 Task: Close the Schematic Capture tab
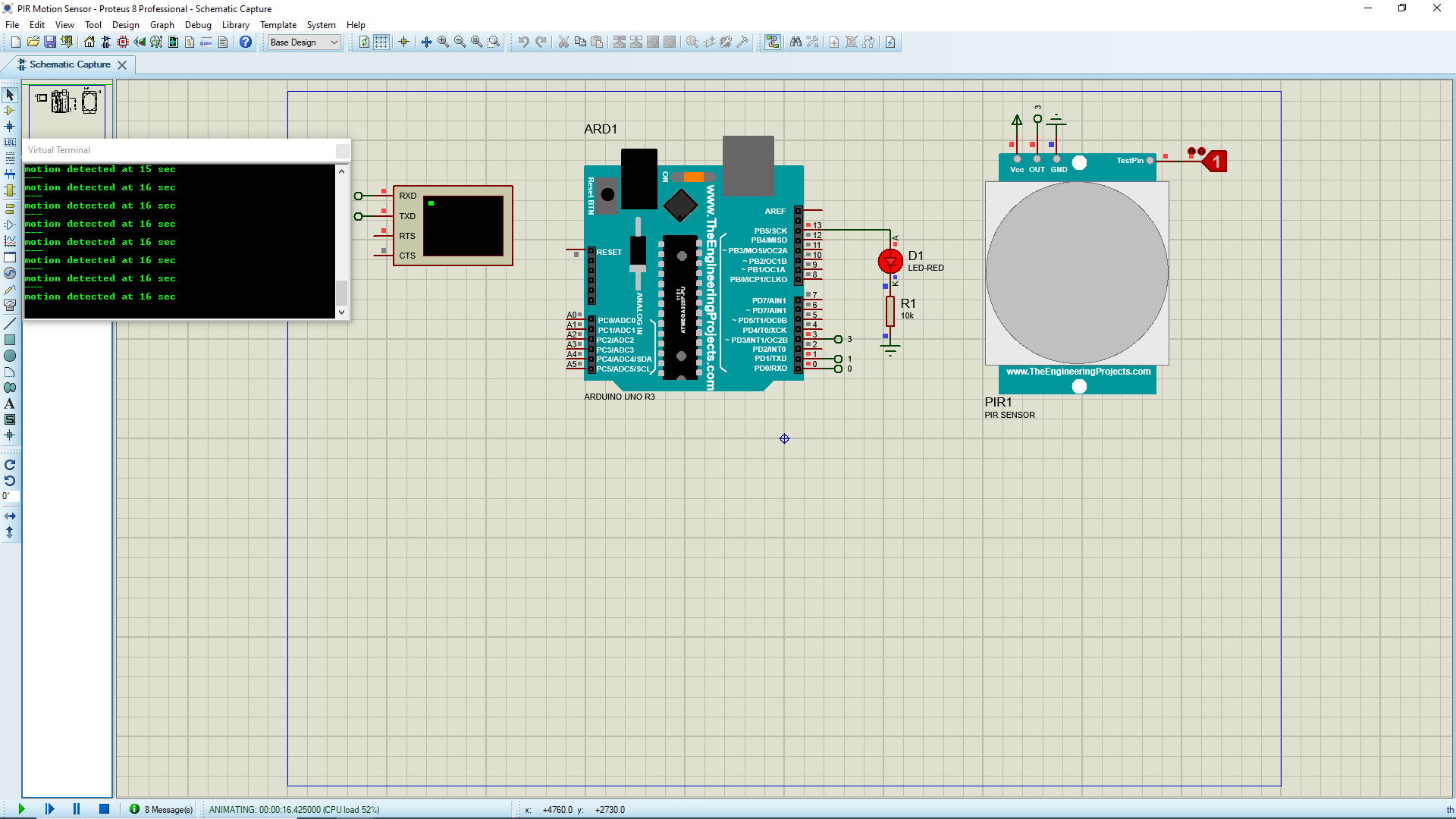(x=122, y=65)
